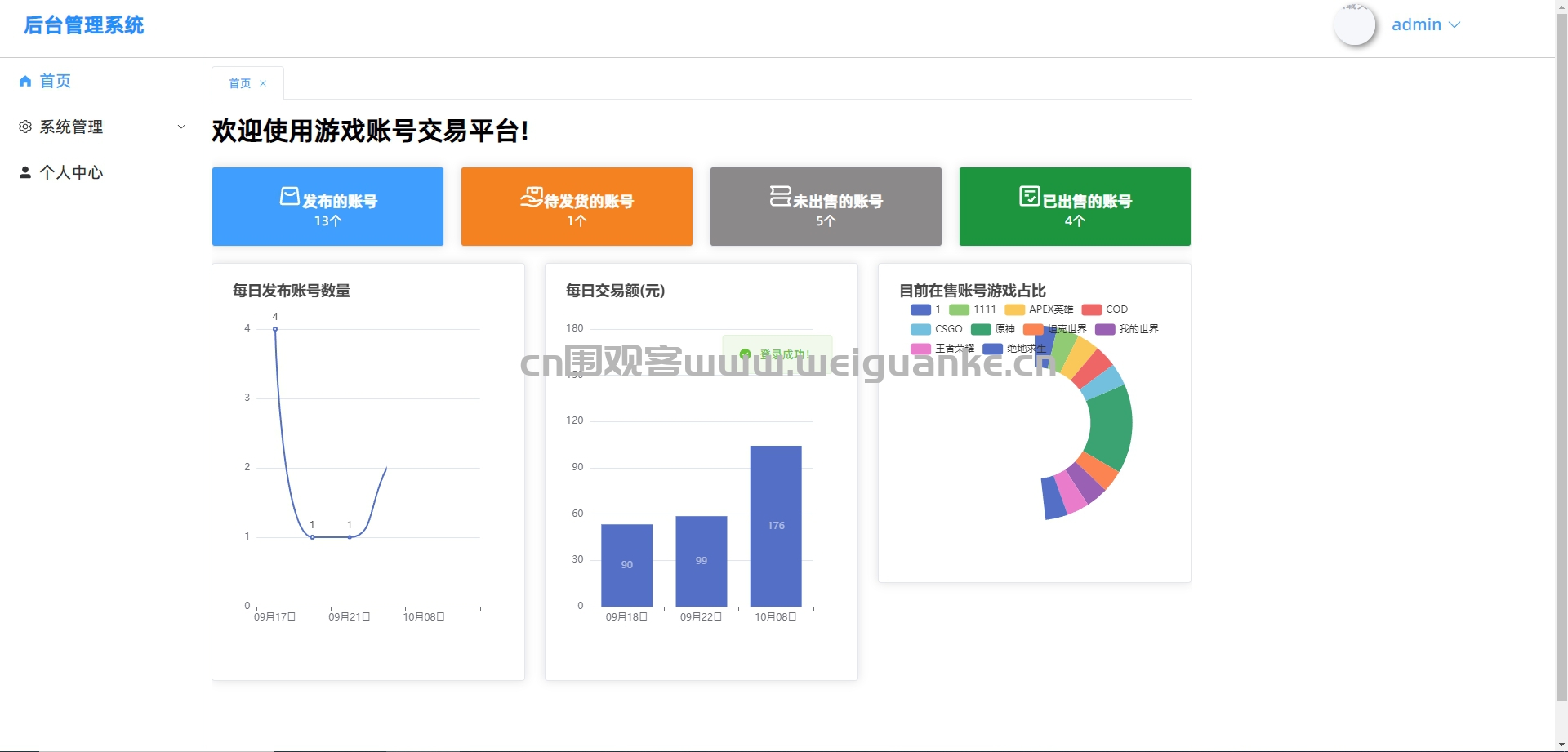Click the bar labeled 176
Image resolution: width=1568 pixels, height=752 pixels.
coord(776,526)
